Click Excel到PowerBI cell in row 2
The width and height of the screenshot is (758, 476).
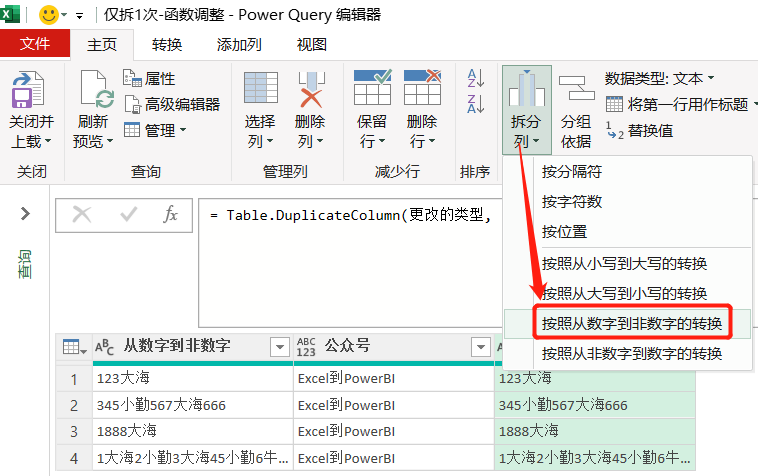[394, 405]
